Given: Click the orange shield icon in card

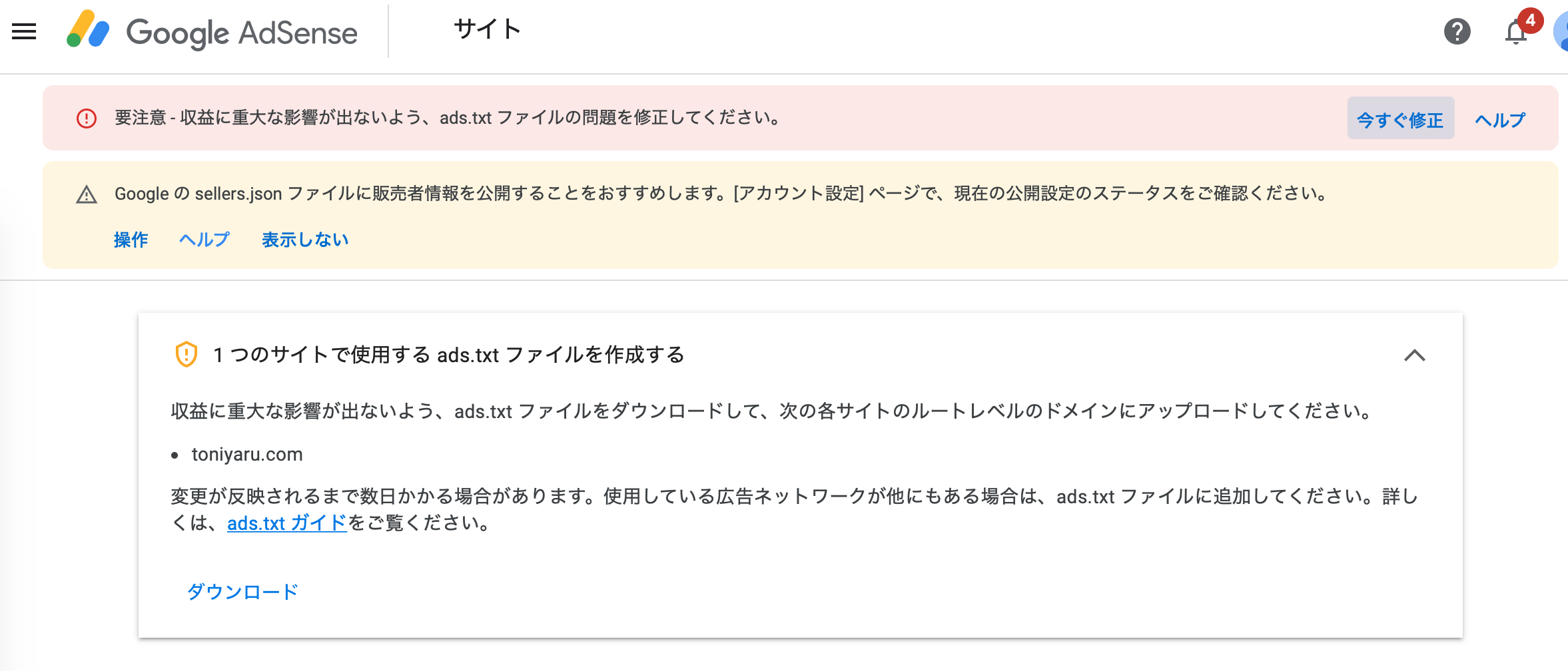Looking at the screenshot, I should pyautogui.click(x=186, y=354).
